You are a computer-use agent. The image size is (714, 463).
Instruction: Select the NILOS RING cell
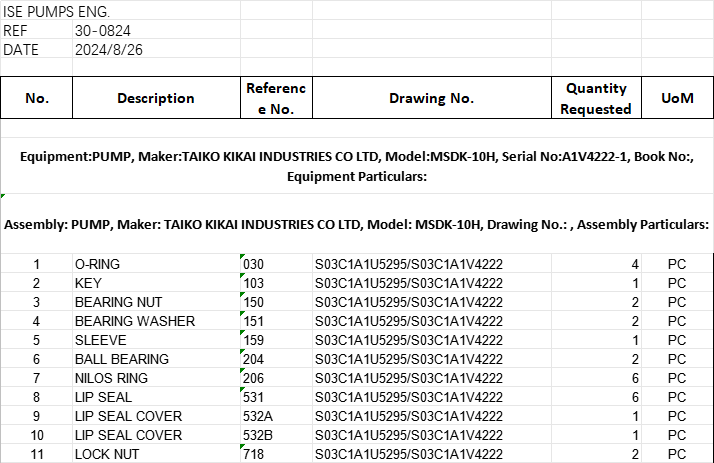coord(111,378)
